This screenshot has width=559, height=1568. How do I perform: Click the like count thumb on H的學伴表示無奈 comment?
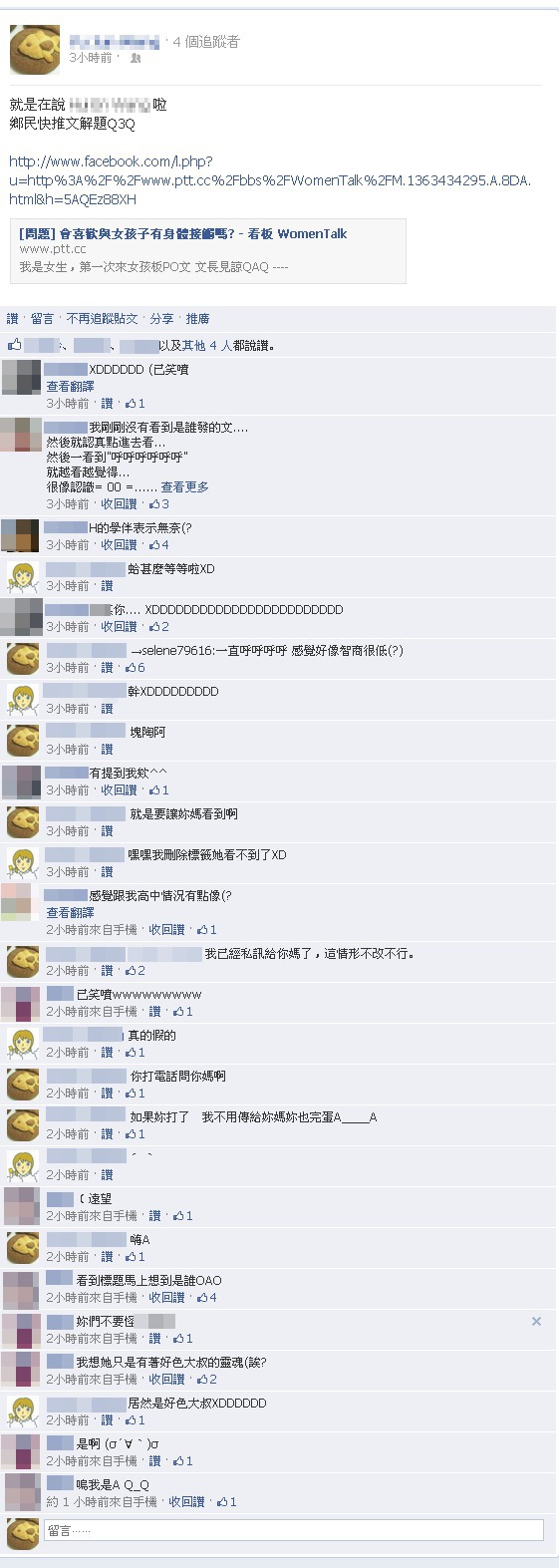(x=158, y=545)
